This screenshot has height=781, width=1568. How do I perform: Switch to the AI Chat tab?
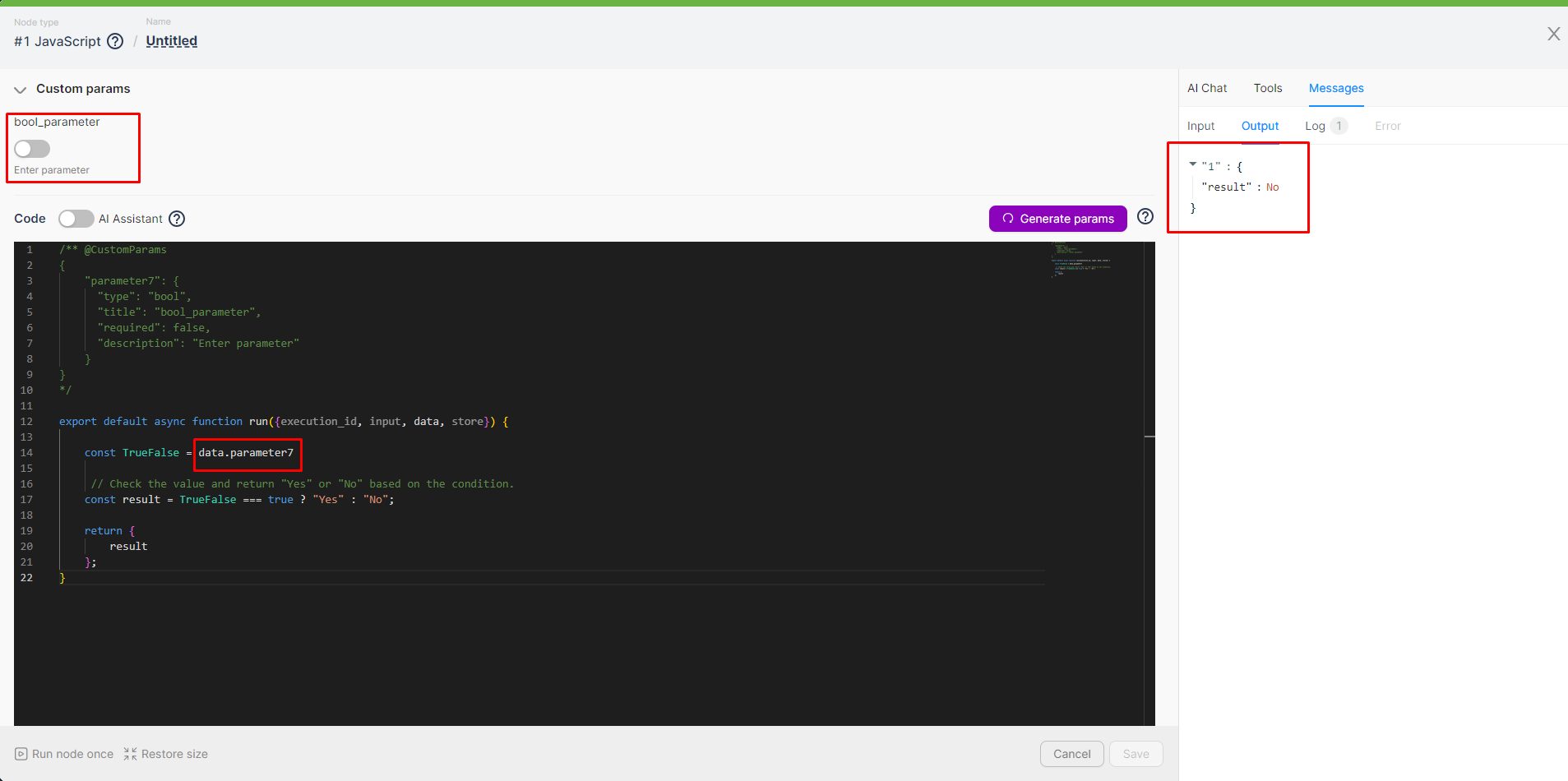click(x=1206, y=88)
